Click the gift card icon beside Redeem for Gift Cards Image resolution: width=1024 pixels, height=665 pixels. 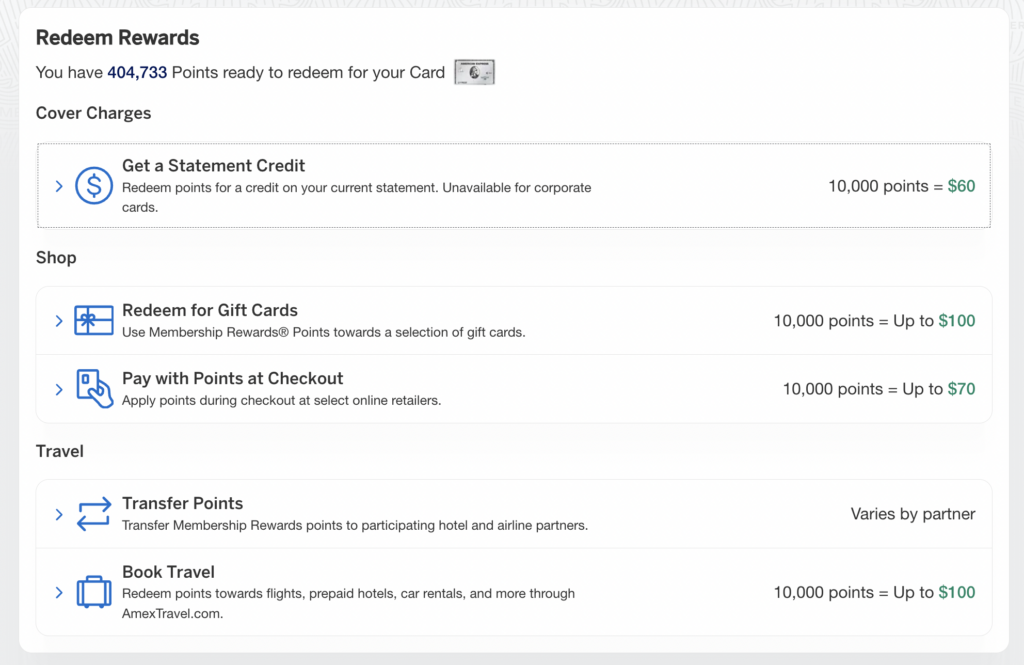tap(92, 319)
